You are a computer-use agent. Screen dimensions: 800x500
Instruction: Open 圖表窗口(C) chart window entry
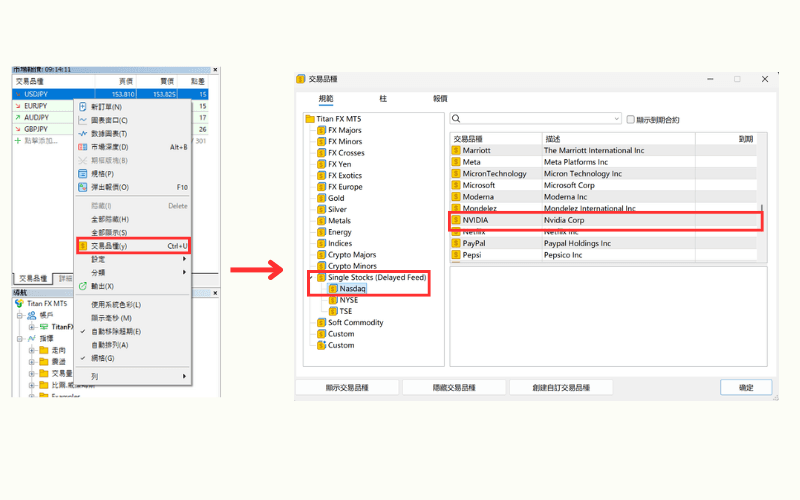(x=133, y=120)
